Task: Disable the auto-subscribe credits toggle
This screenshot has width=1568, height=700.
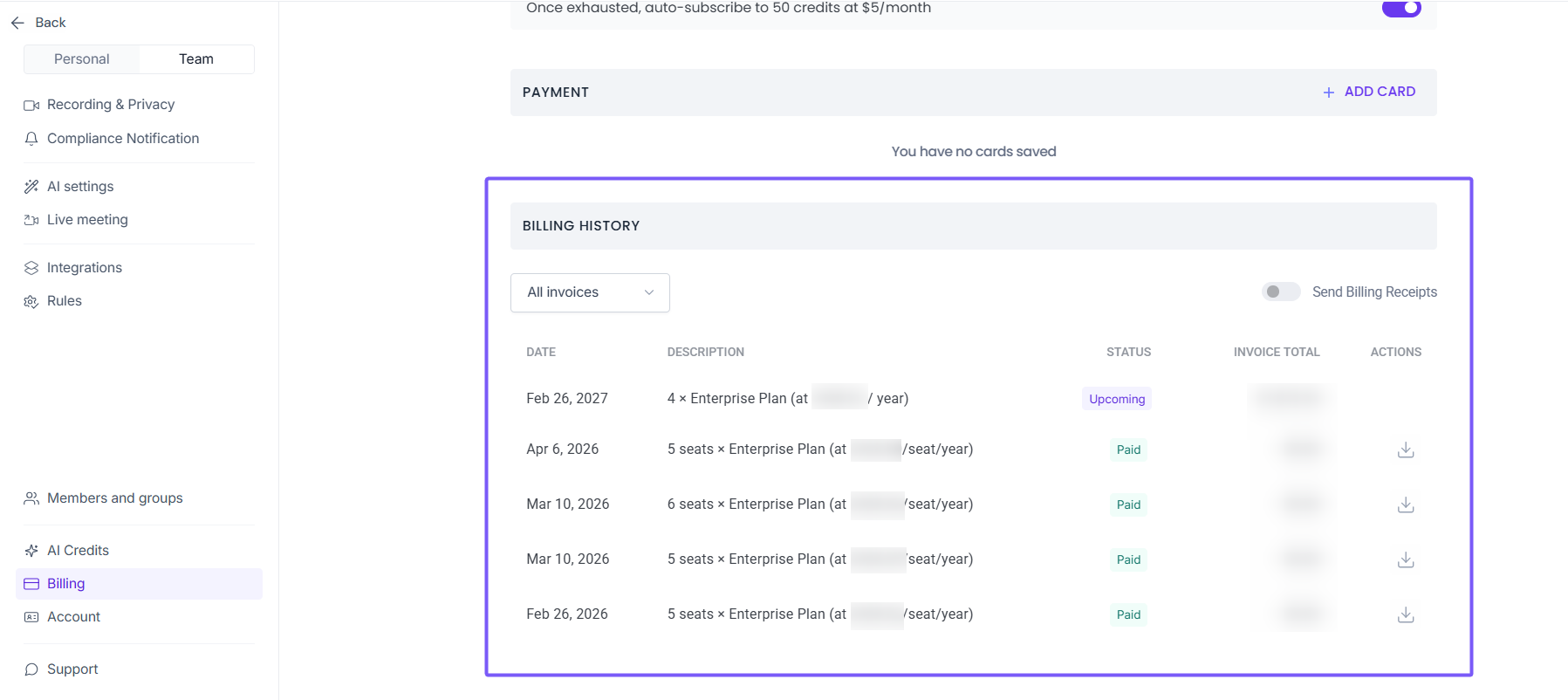Action: click(1401, 8)
